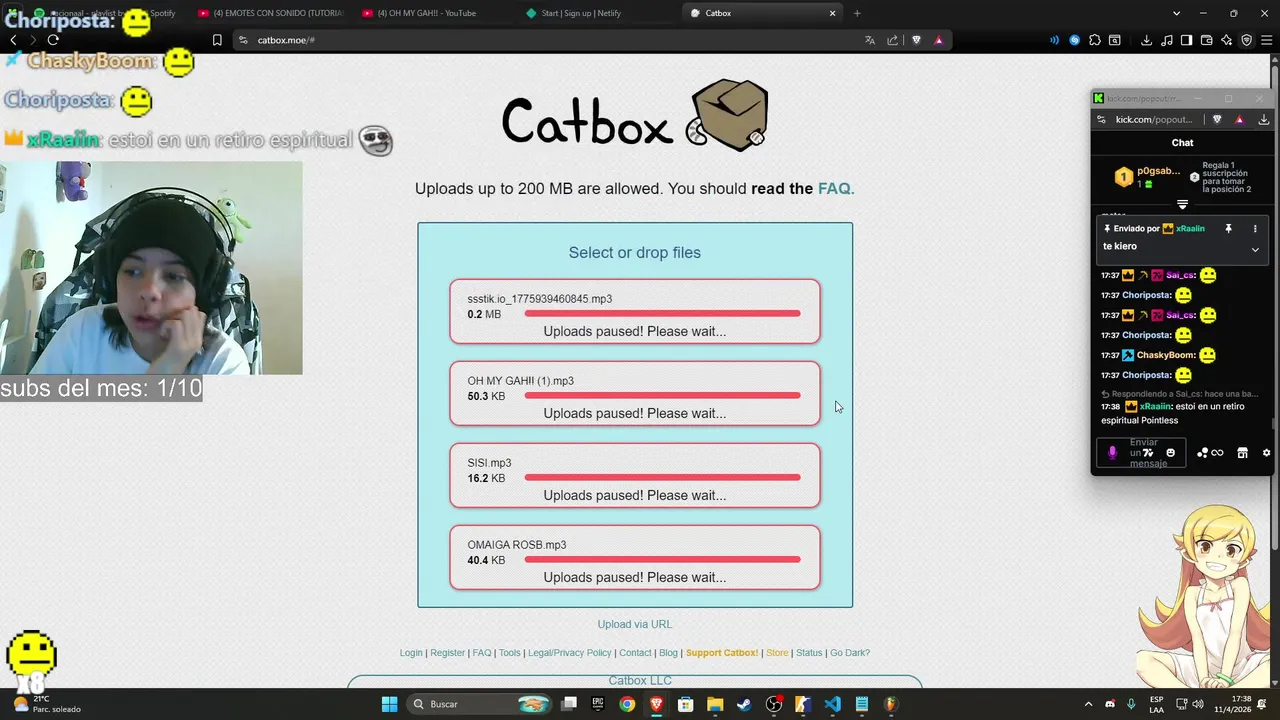This screenshot has width=1280, height=720.
Task: Open site settings icon left of catbox.moe
Action: point(243,40)
